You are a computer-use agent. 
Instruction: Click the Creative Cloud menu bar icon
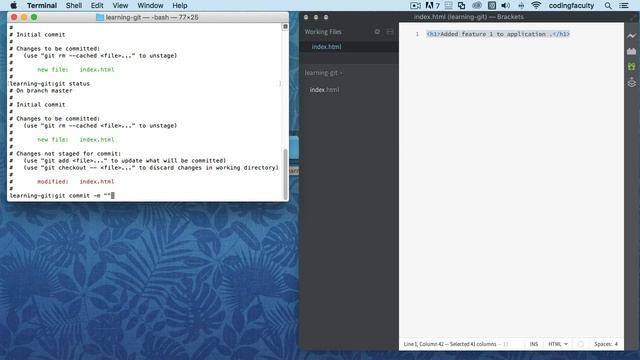pyautogui.click(x=477, y=5)
